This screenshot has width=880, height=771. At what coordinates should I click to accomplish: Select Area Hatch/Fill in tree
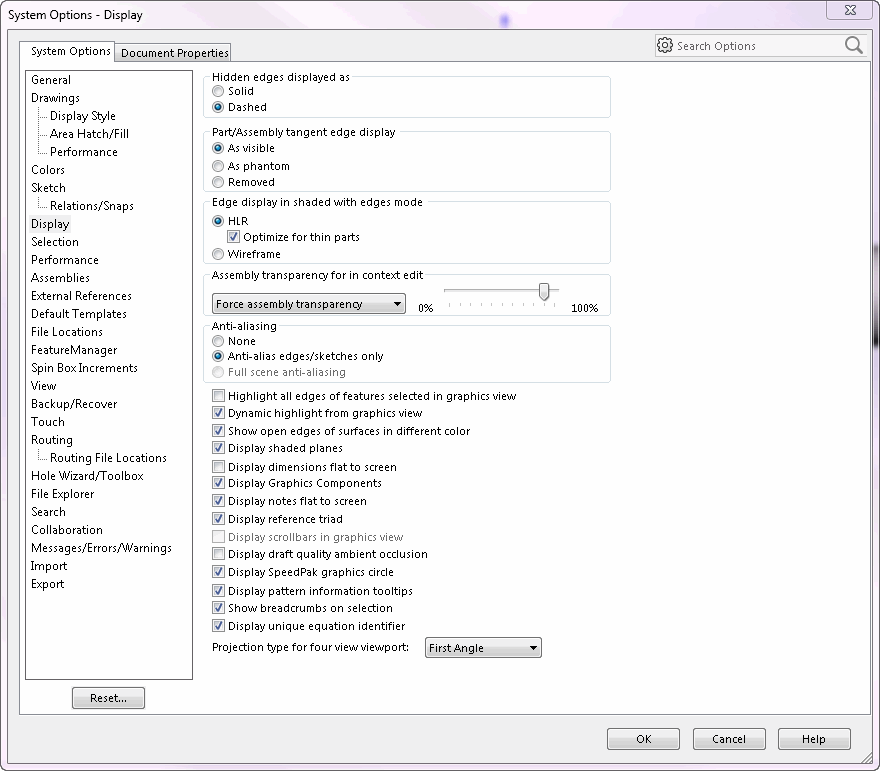(x=89, y=134)
